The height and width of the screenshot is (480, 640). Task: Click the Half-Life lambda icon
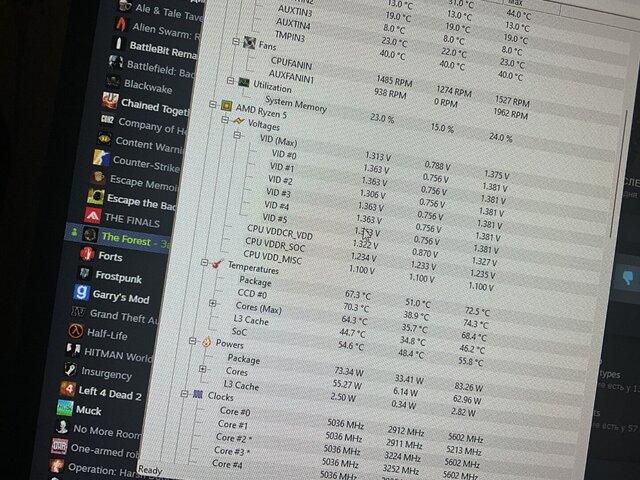[76, 331]
